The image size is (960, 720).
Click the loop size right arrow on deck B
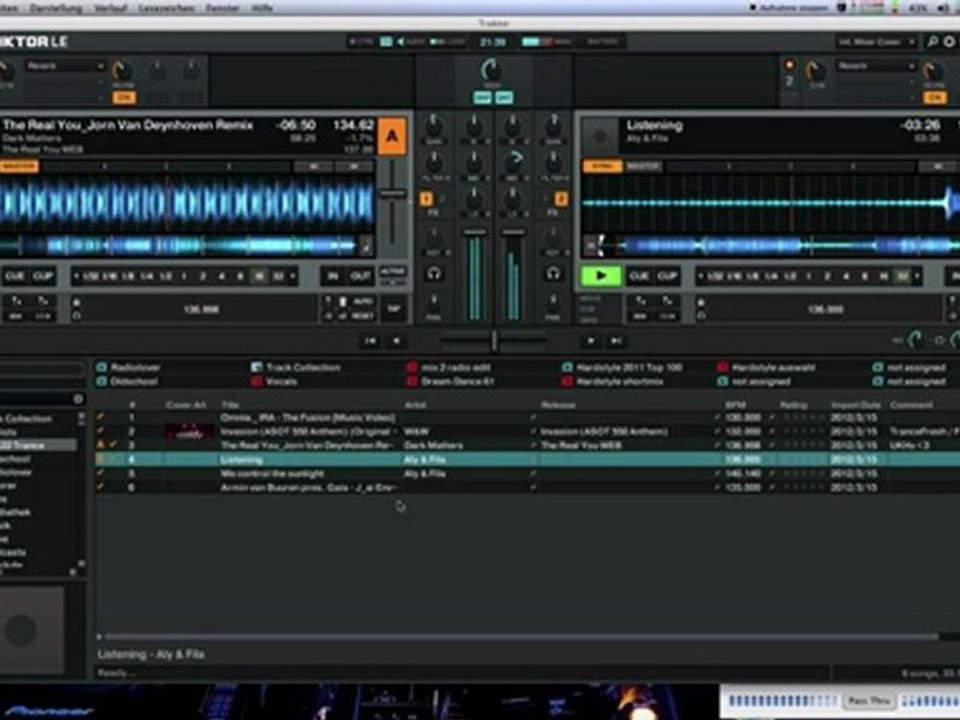tap(917, 276)
